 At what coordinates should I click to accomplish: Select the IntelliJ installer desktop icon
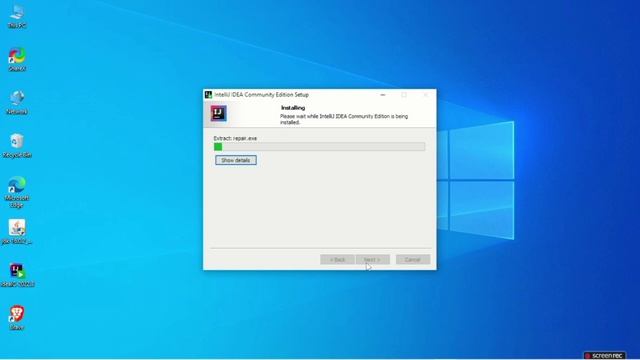(x=17, y=275)
